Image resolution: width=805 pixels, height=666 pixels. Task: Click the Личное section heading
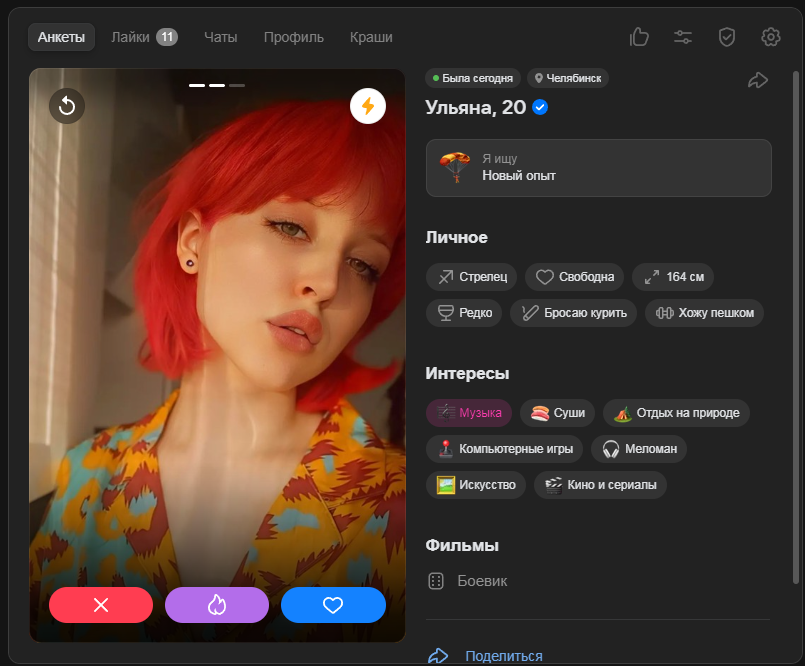[456, 237]
